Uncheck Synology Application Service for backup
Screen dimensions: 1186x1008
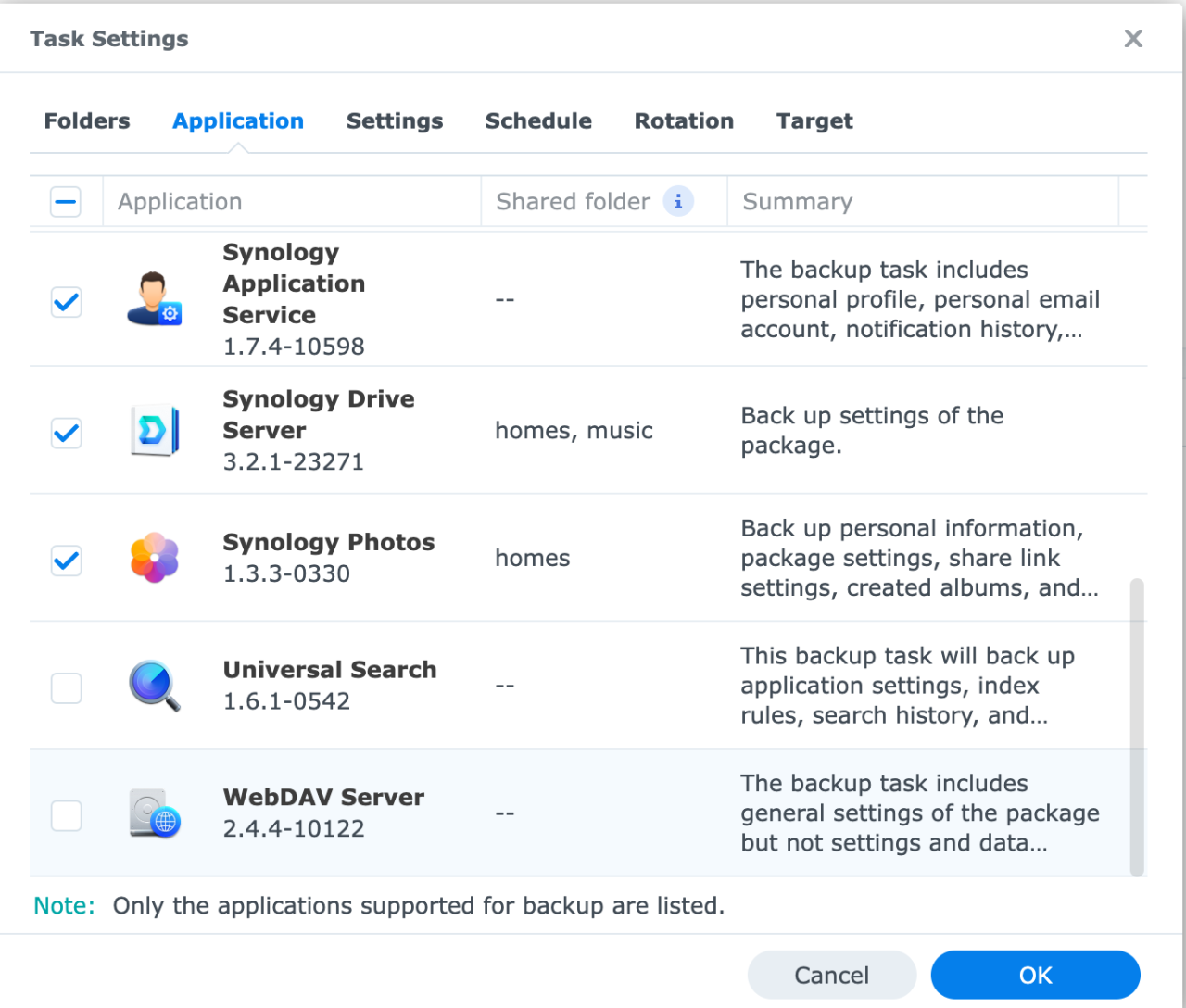pyautogui.click(x=66, y=301)
